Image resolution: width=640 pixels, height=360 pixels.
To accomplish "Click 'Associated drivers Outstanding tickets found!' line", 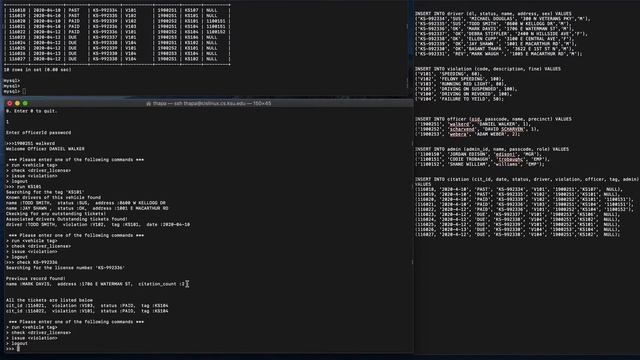I will point(67,219).
